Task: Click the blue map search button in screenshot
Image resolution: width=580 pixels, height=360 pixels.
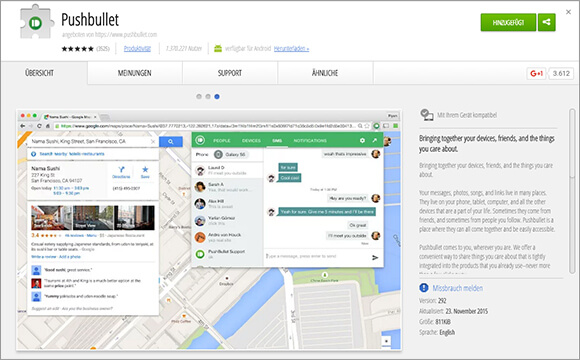Action: (x=171, y=141)
